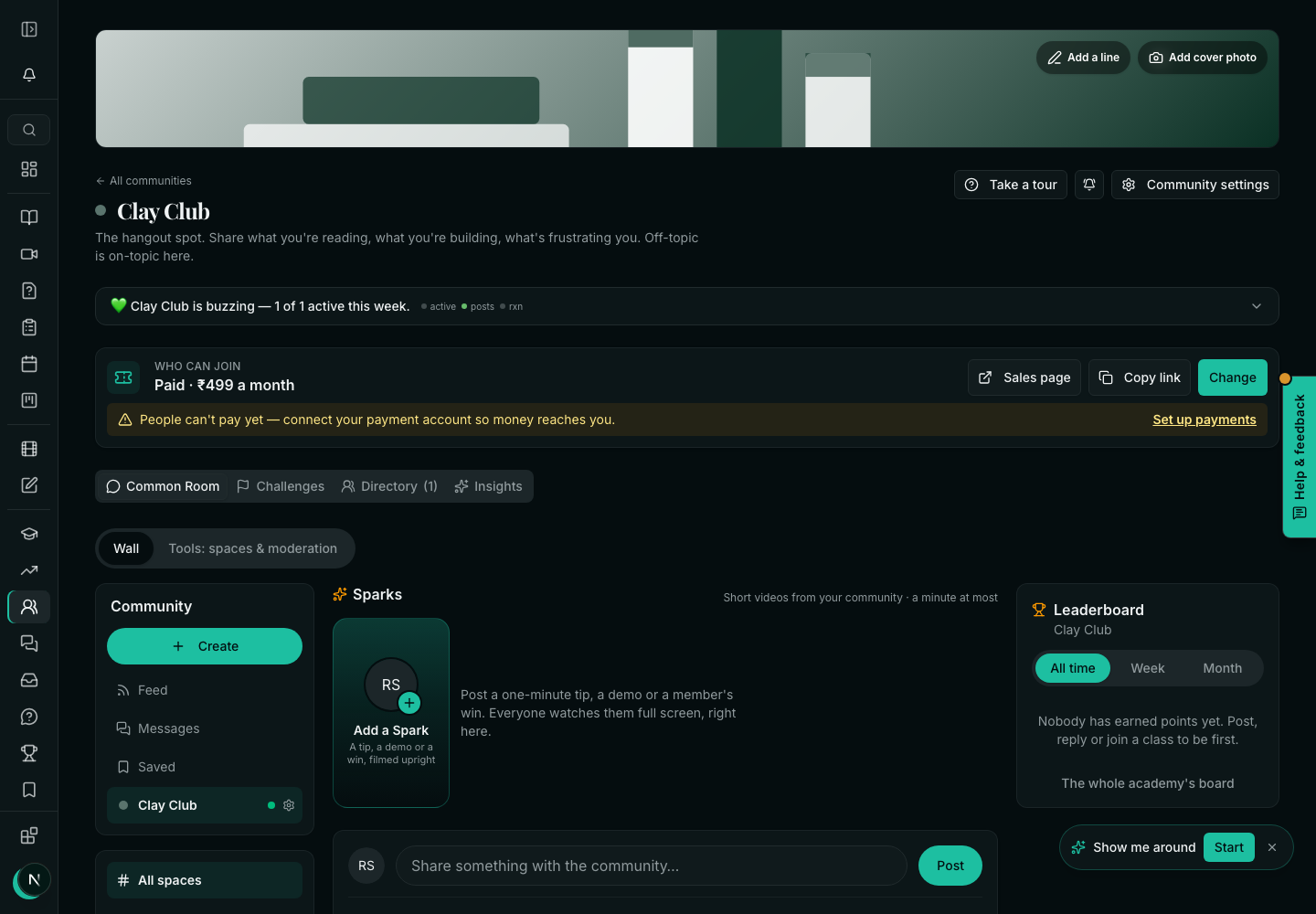This screenshot has width=1316, height=914.
Task: Open the edit pencil-square icon in sidebar
Action: [29, 485]
